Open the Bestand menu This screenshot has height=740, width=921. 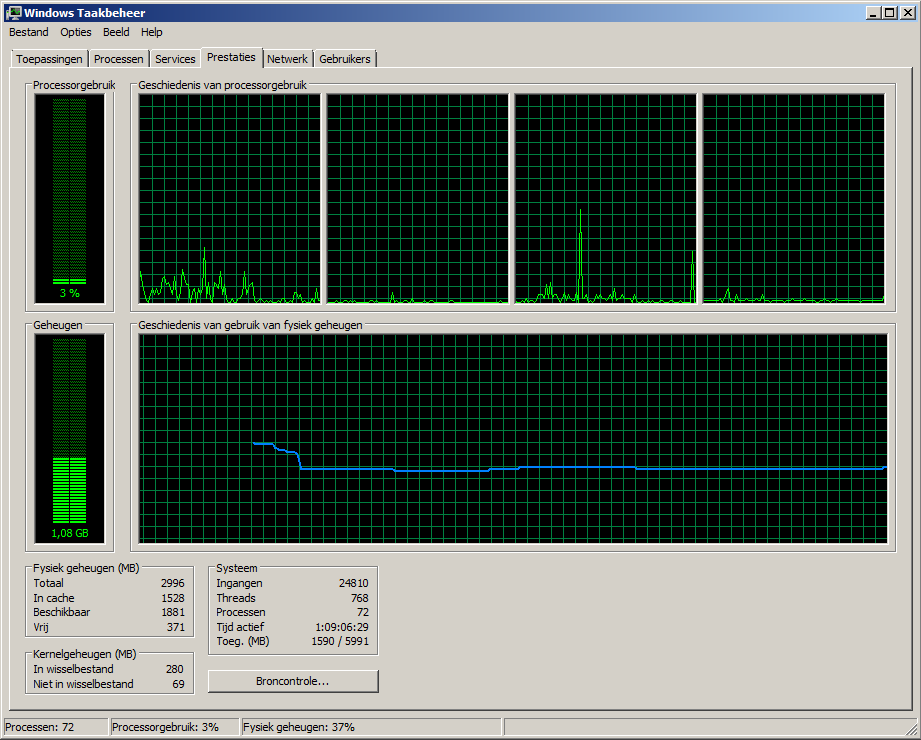[x=29, y=32]
